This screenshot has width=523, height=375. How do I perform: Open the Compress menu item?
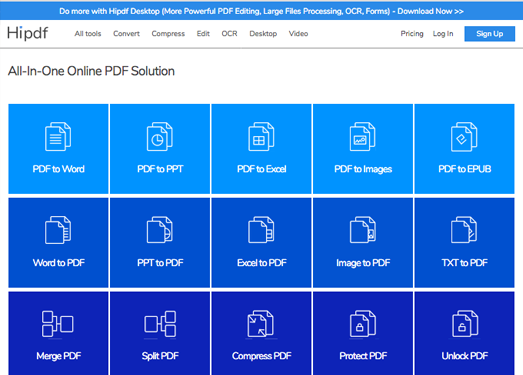(168, 34)
